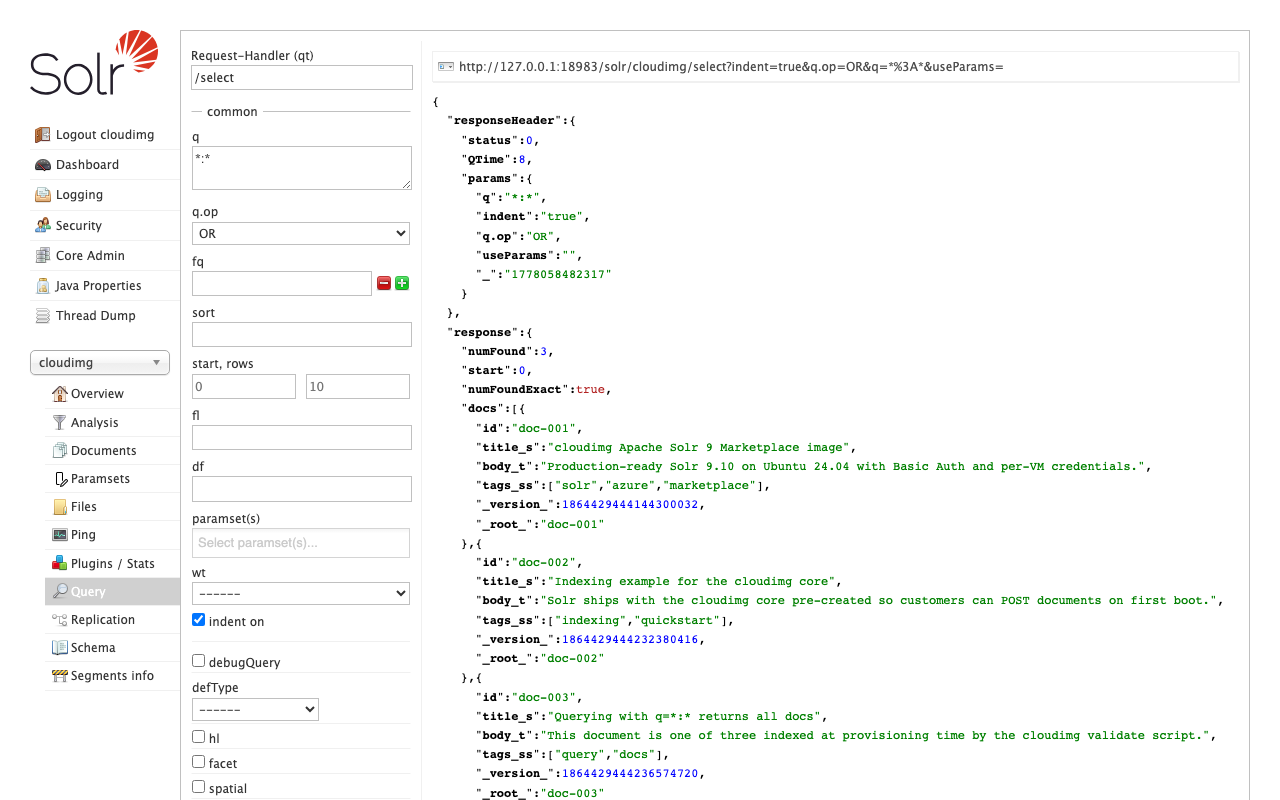Click the Plugins / Stats blocks icon

click(60, 563)
